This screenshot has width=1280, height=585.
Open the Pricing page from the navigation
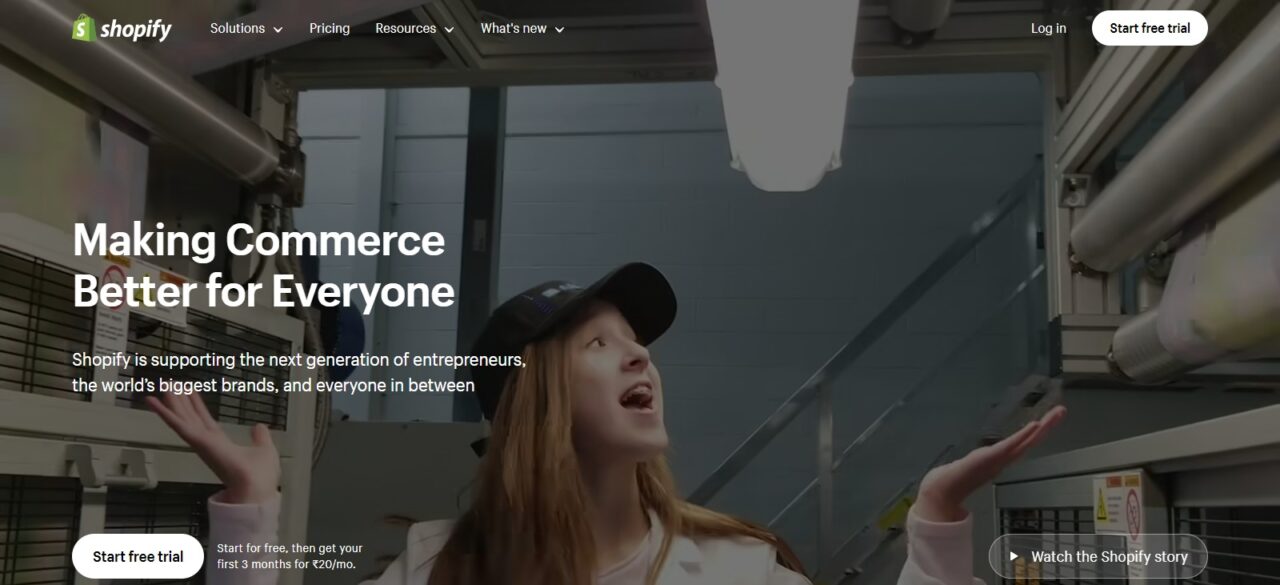(x=329, y=28)
